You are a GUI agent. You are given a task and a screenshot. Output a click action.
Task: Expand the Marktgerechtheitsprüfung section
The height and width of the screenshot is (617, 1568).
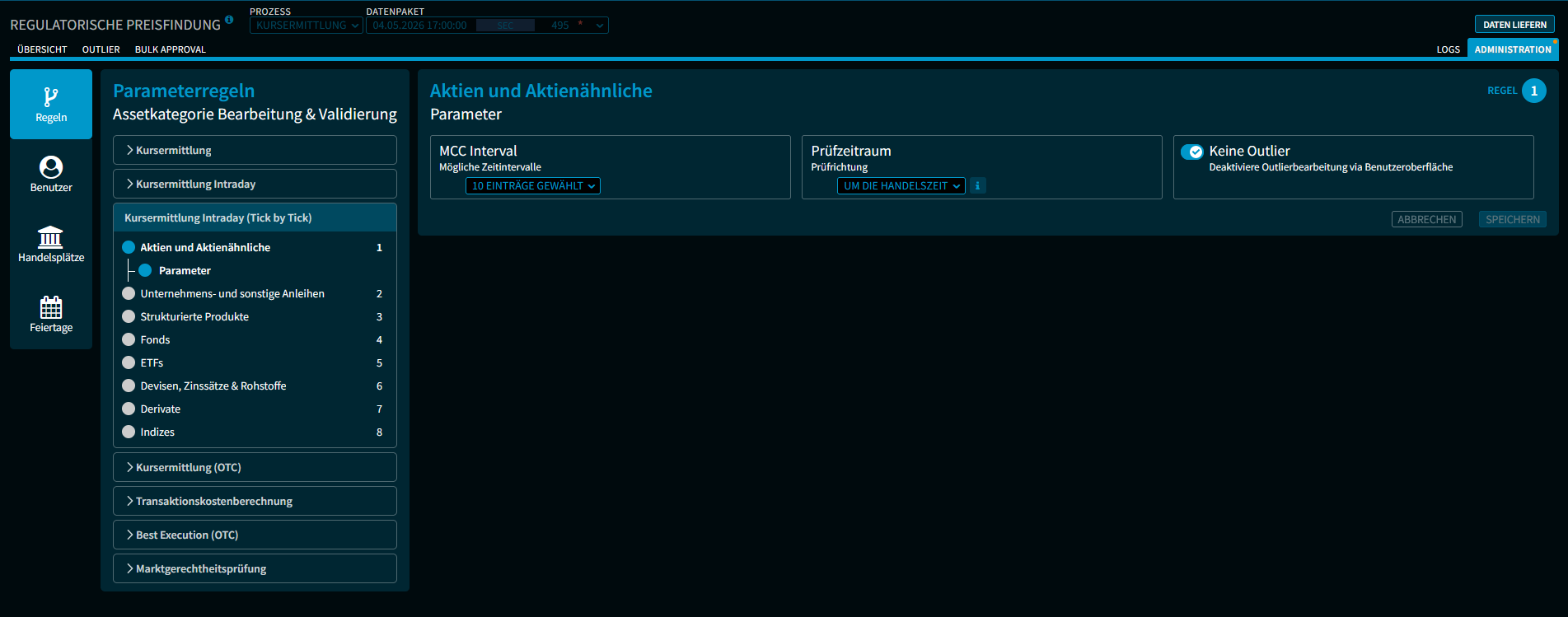point(255,568)
